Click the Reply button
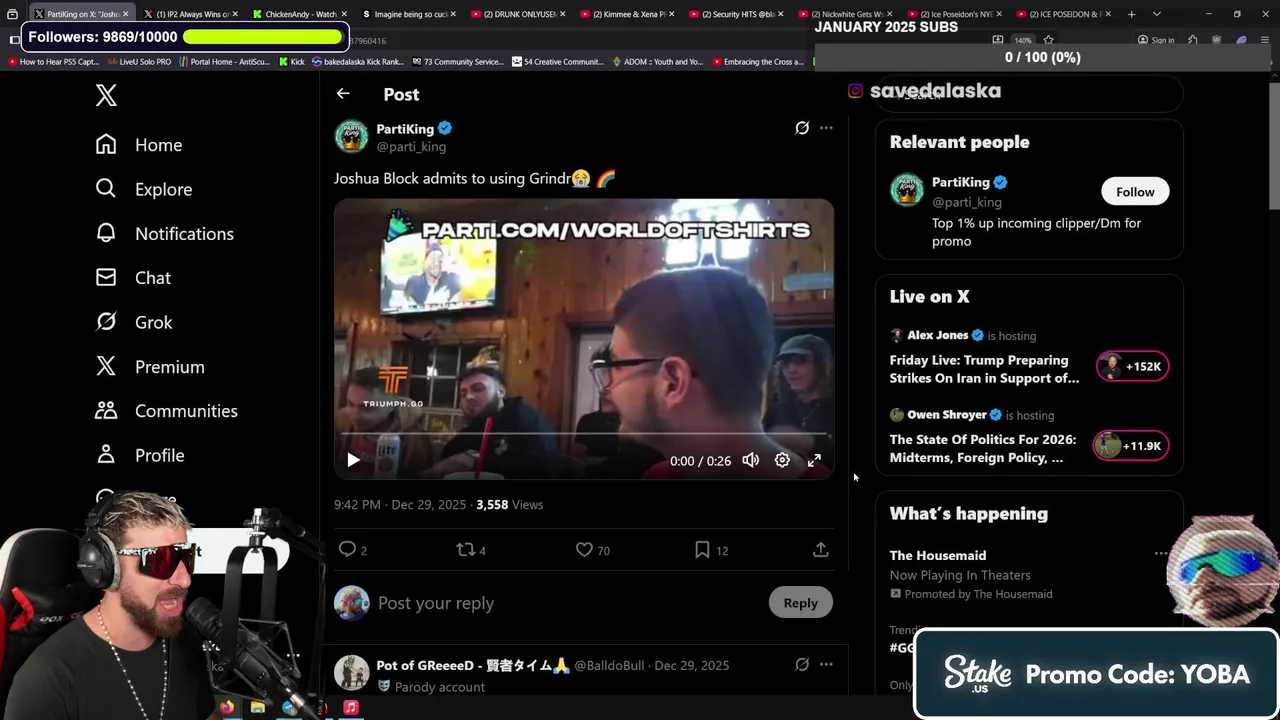Viewport: 1280px width, 720px height. [x=800, y=602]
